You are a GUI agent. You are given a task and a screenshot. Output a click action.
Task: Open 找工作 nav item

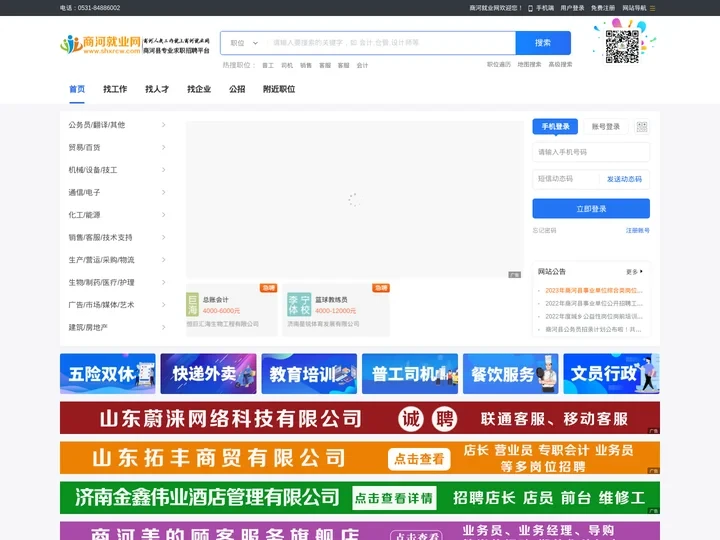tap(115, 89)
